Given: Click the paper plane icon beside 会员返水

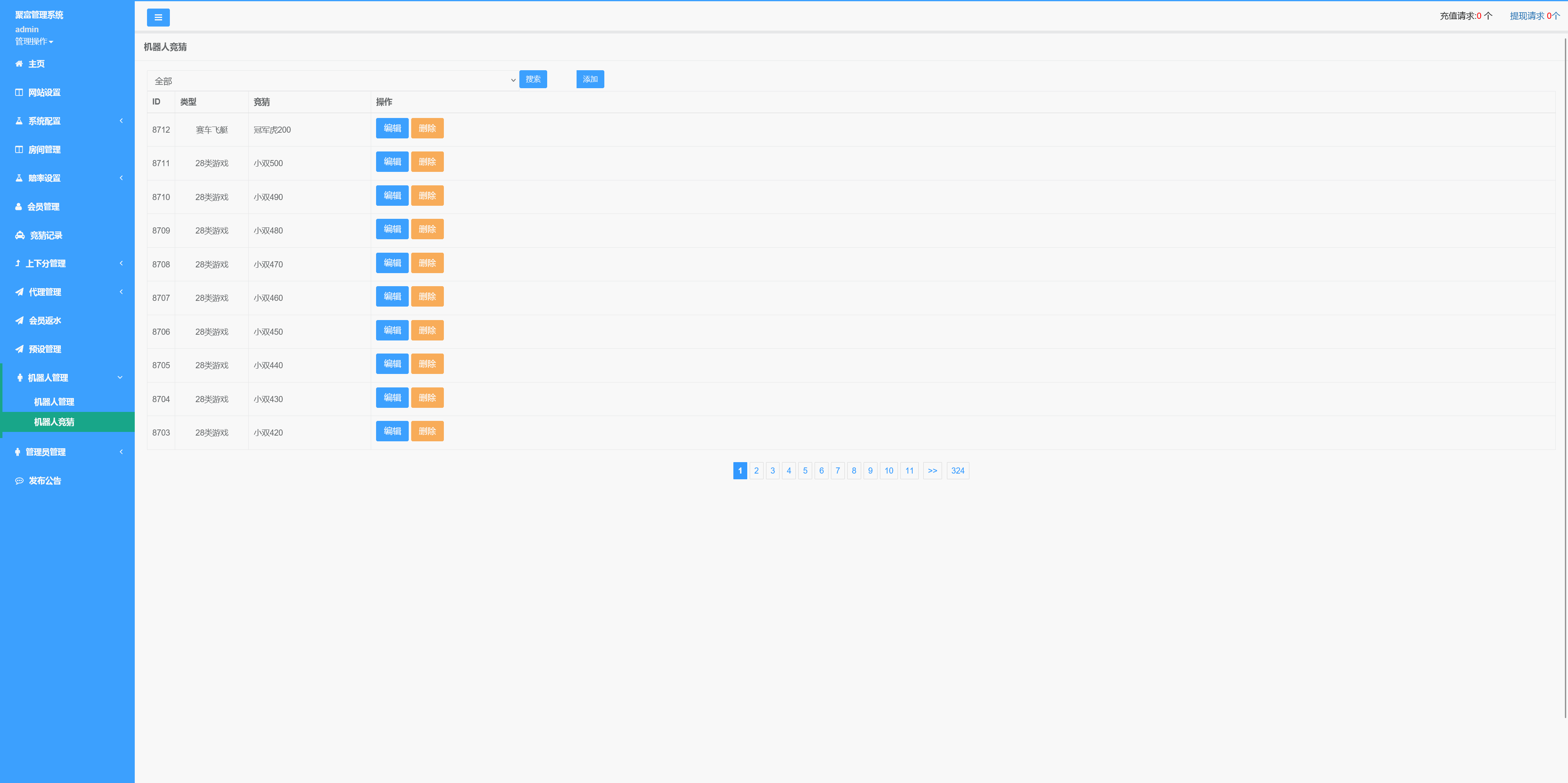Looking at the screenshot, I should click(20, 320).
